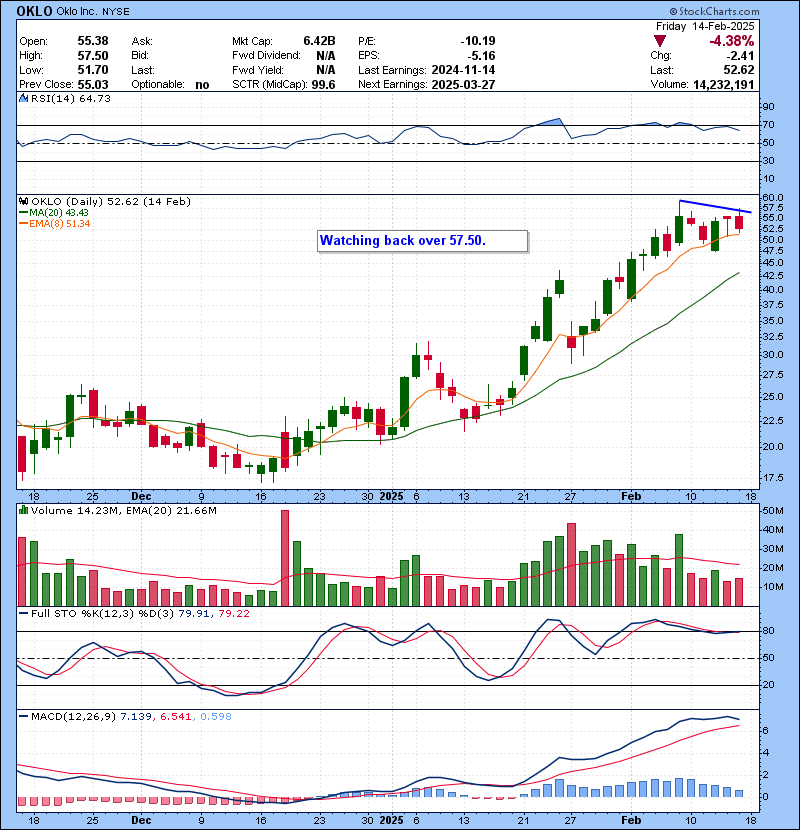Click the red down-triangle change indicator

click(x=660, y=41)
